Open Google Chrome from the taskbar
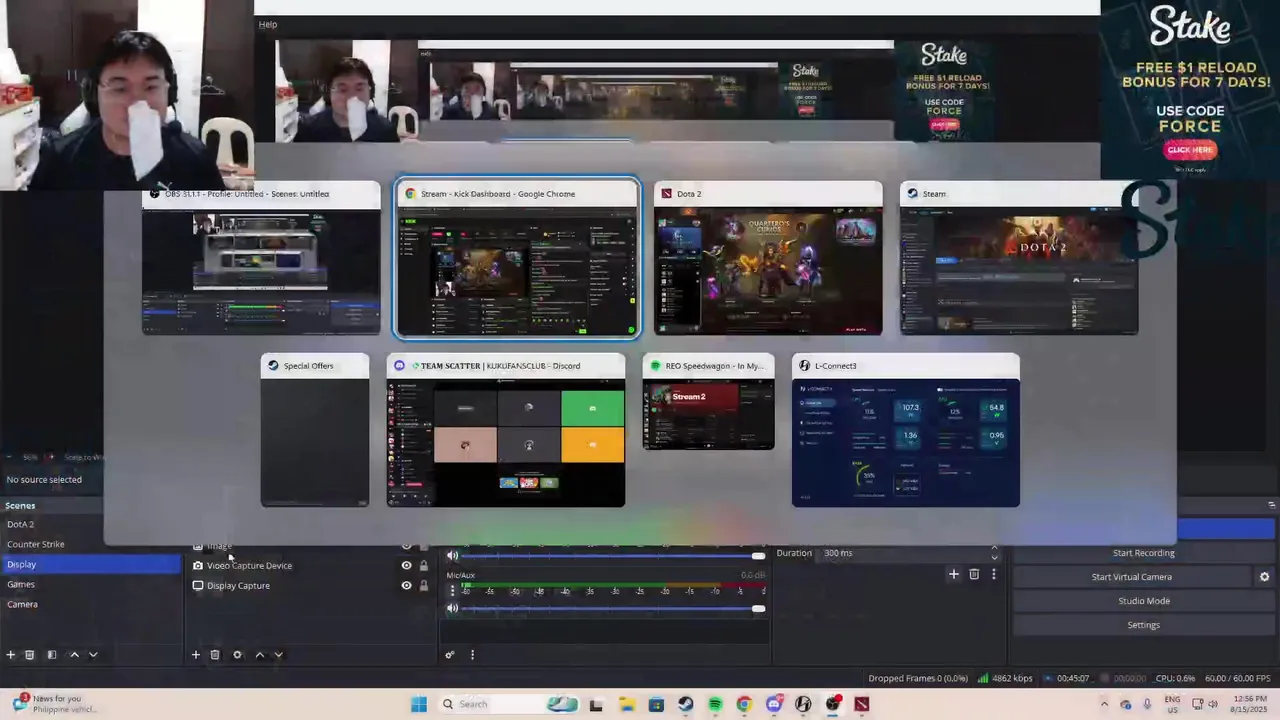The width and height of the screenshot is (1280, 720). [744, 704]
